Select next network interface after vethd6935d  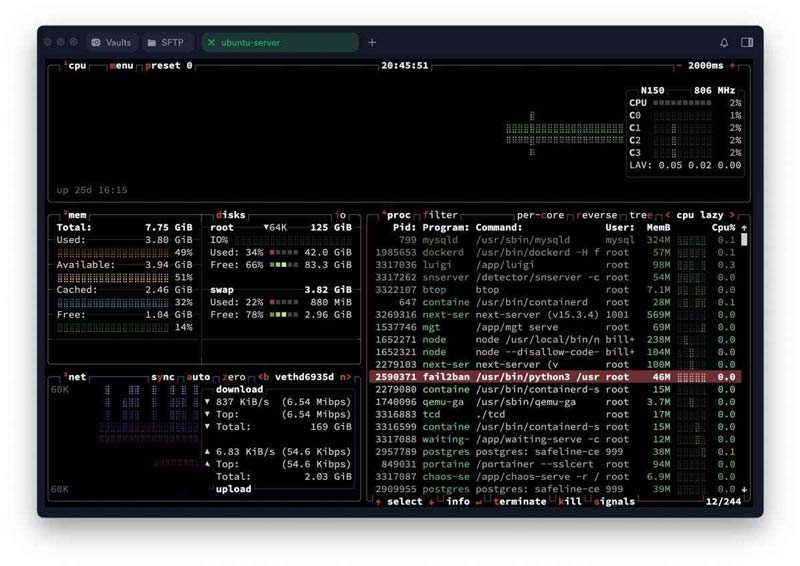pos(346,377)
